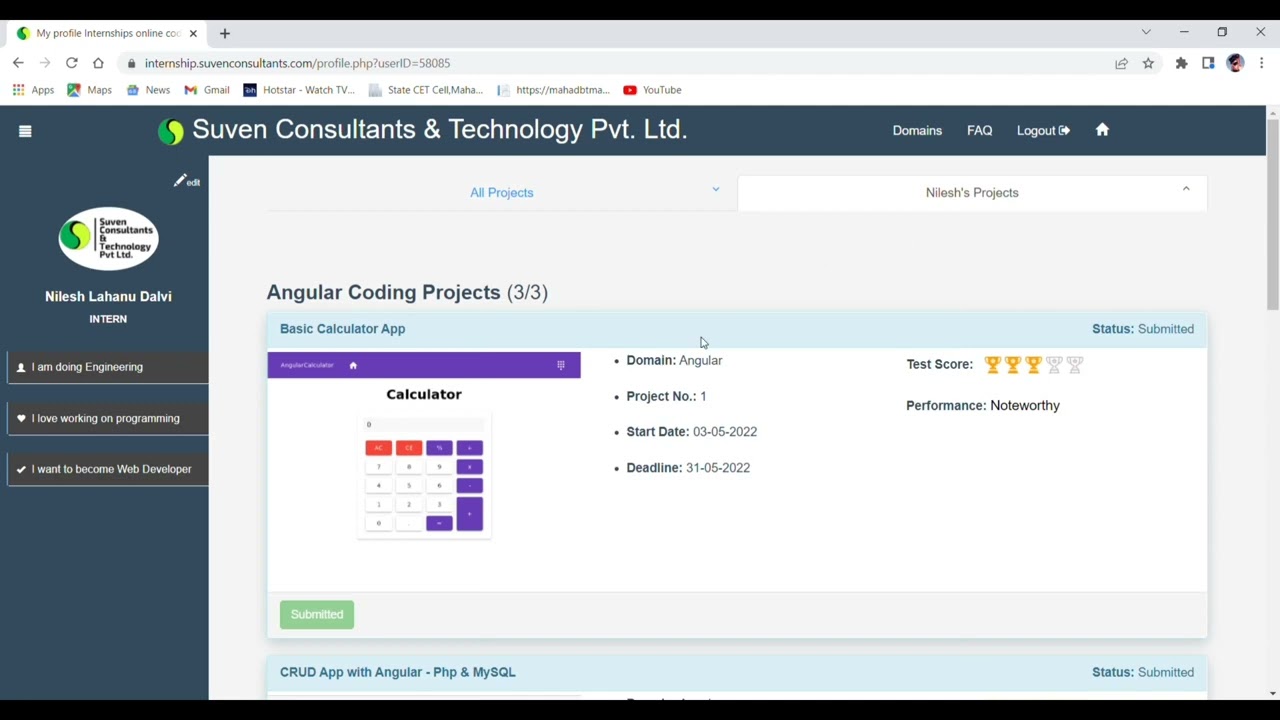Image resolution: width=1280 pixels, height=720 pixels.
Task: Toggle the browser side panel icon
Action: pos(1208,63)
